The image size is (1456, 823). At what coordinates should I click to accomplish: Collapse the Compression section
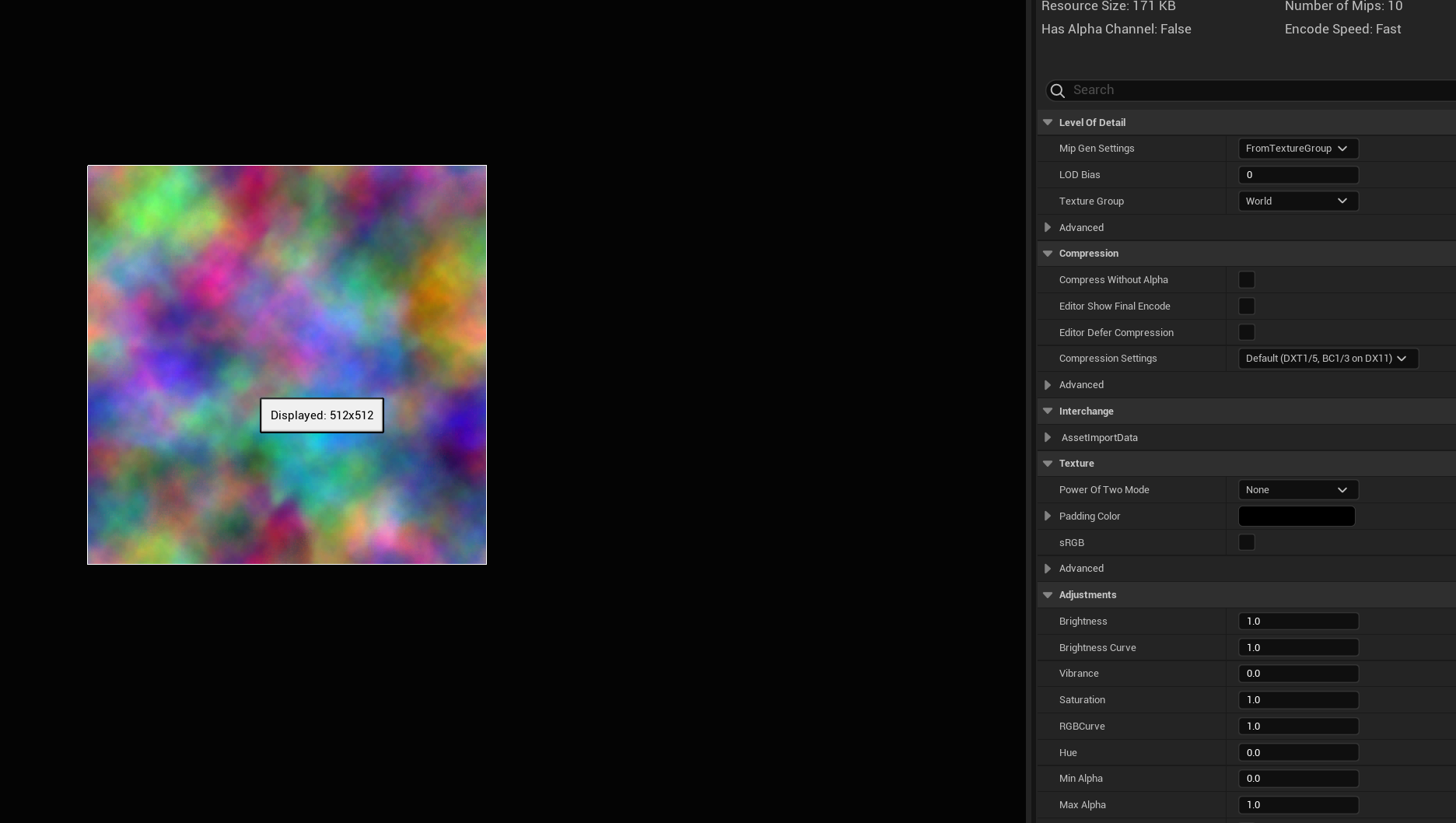(x=1048, y=254)
